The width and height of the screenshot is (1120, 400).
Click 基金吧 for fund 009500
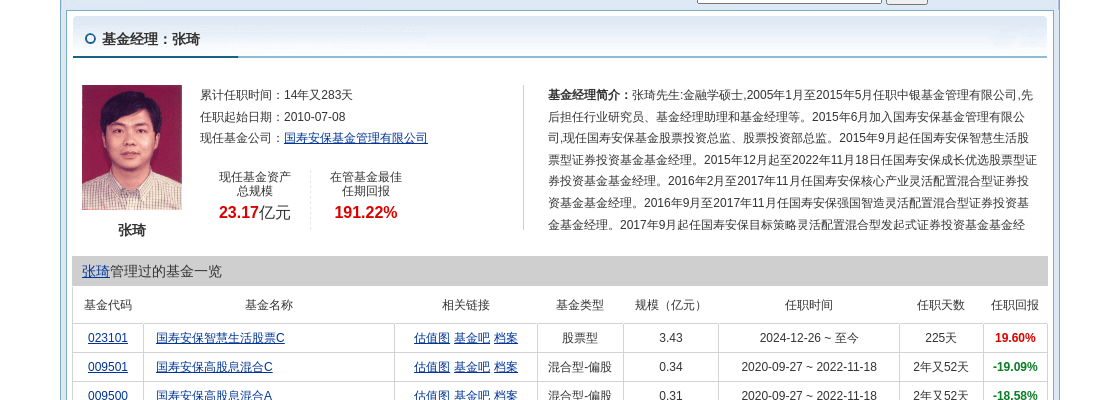[x=471, y=395]
